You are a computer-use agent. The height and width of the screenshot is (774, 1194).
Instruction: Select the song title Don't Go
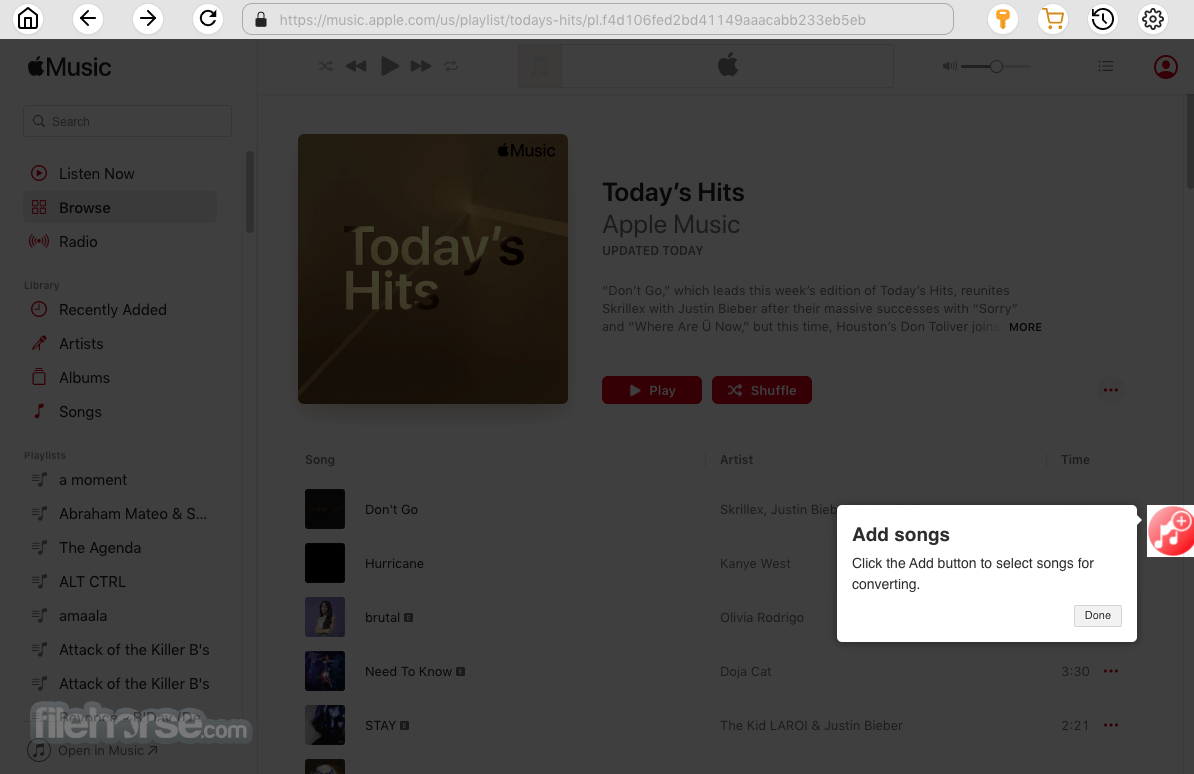click(x=391, y=510)
